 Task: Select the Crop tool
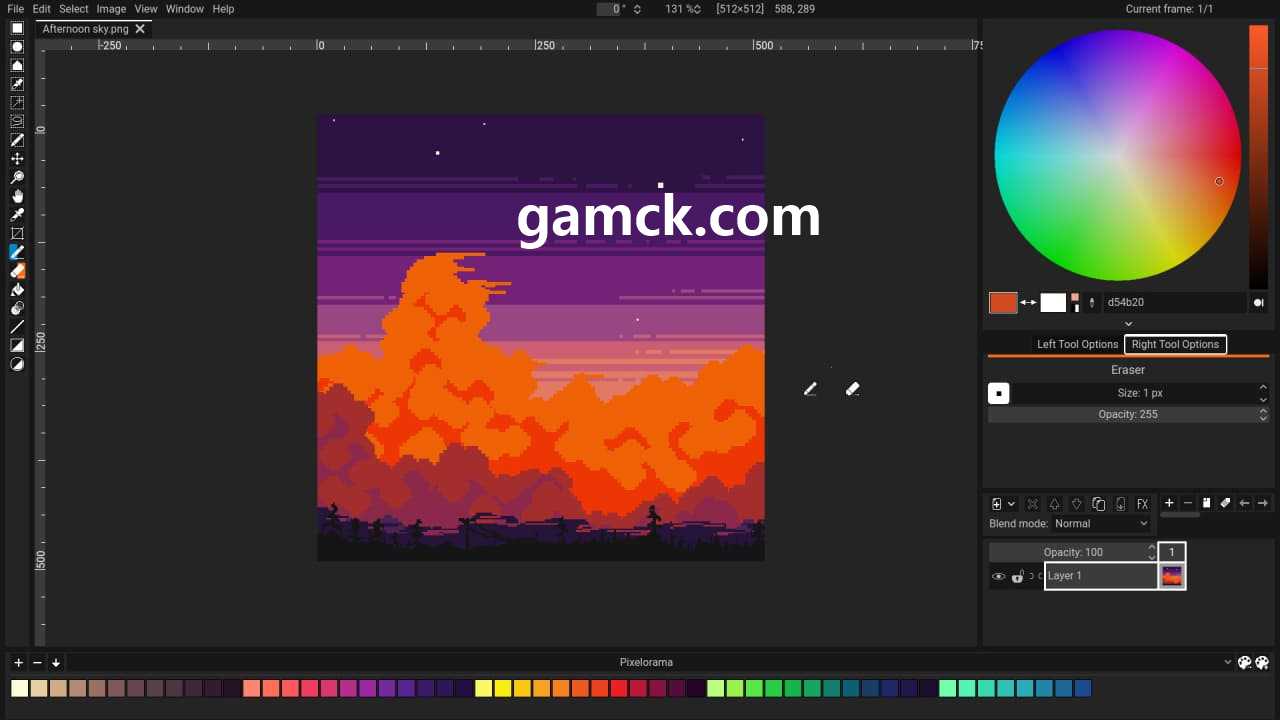(x=17, y=234)
